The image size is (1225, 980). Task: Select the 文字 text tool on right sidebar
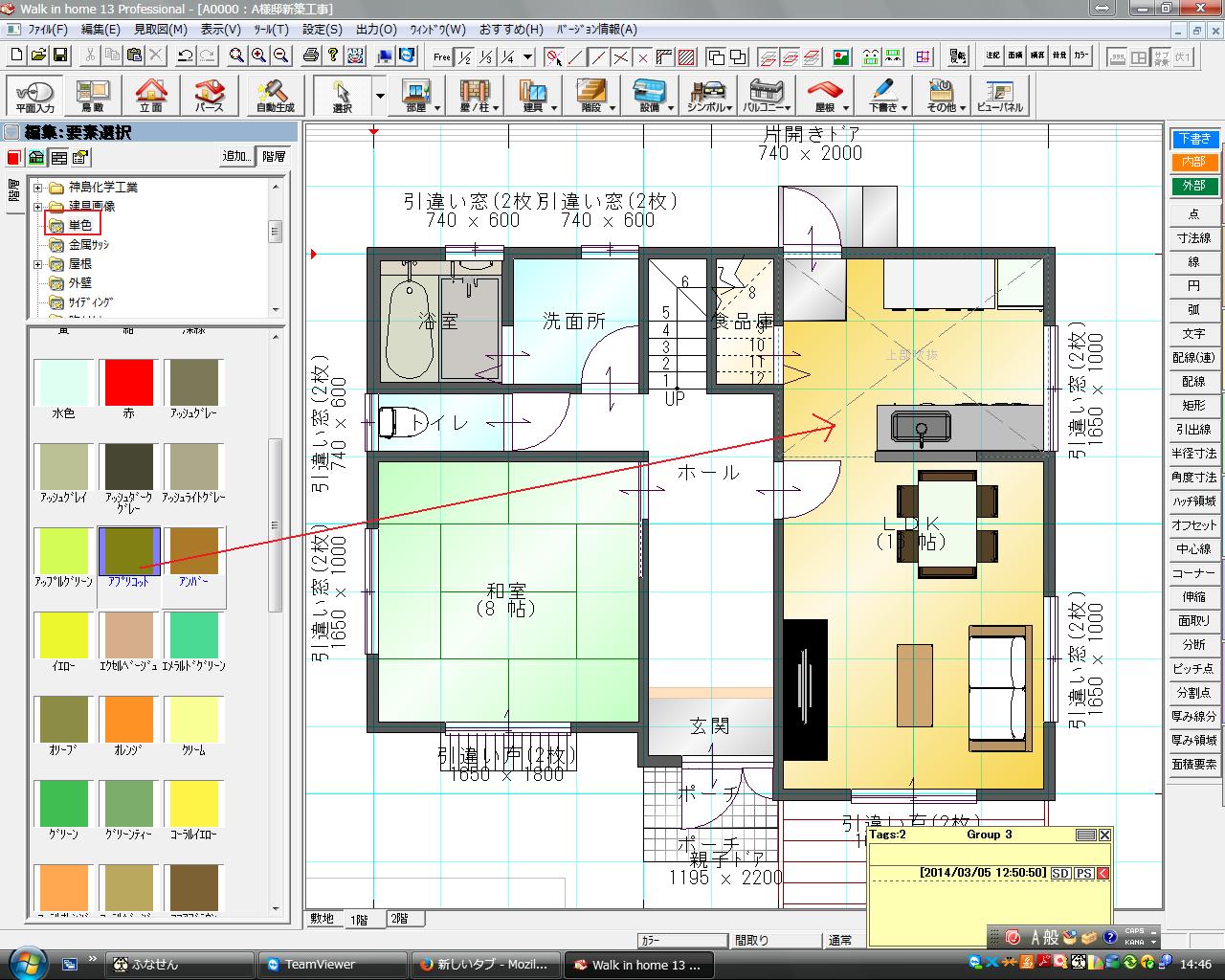click(1192, 334)
